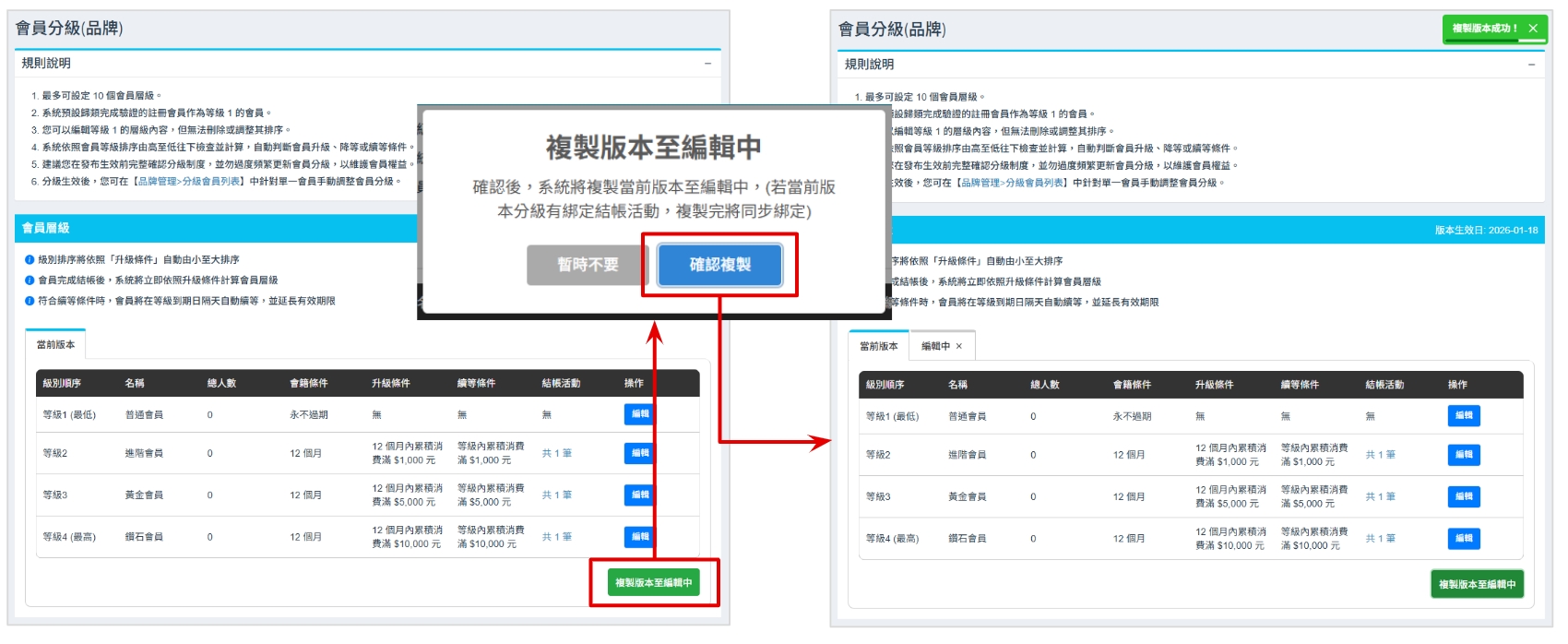Switch to the 編輯中 tab

935,347
